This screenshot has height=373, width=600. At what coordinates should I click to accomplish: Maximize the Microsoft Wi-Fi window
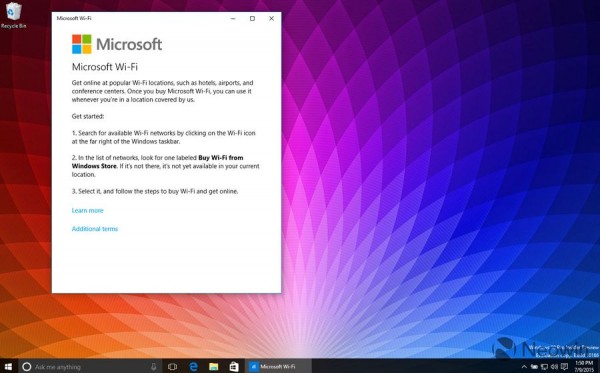[252, 18]
